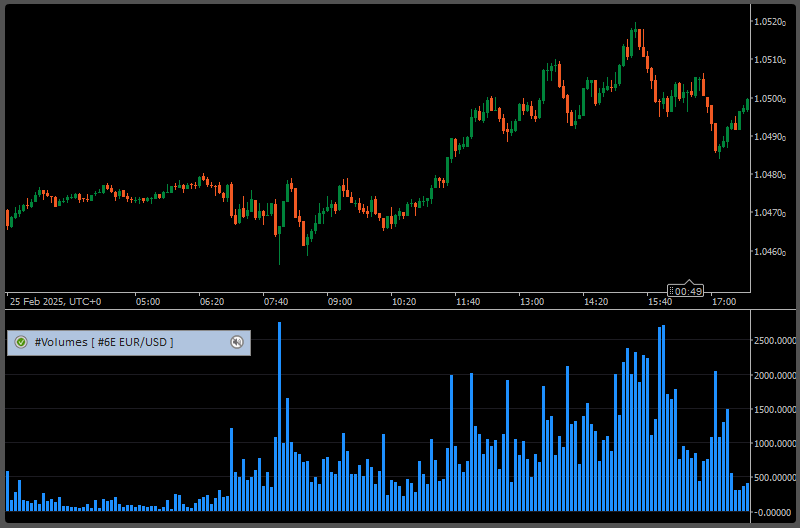Screen dimensions: 800x528
Task: Click the 500 volume scale label
Action: (x=774, y=477)
